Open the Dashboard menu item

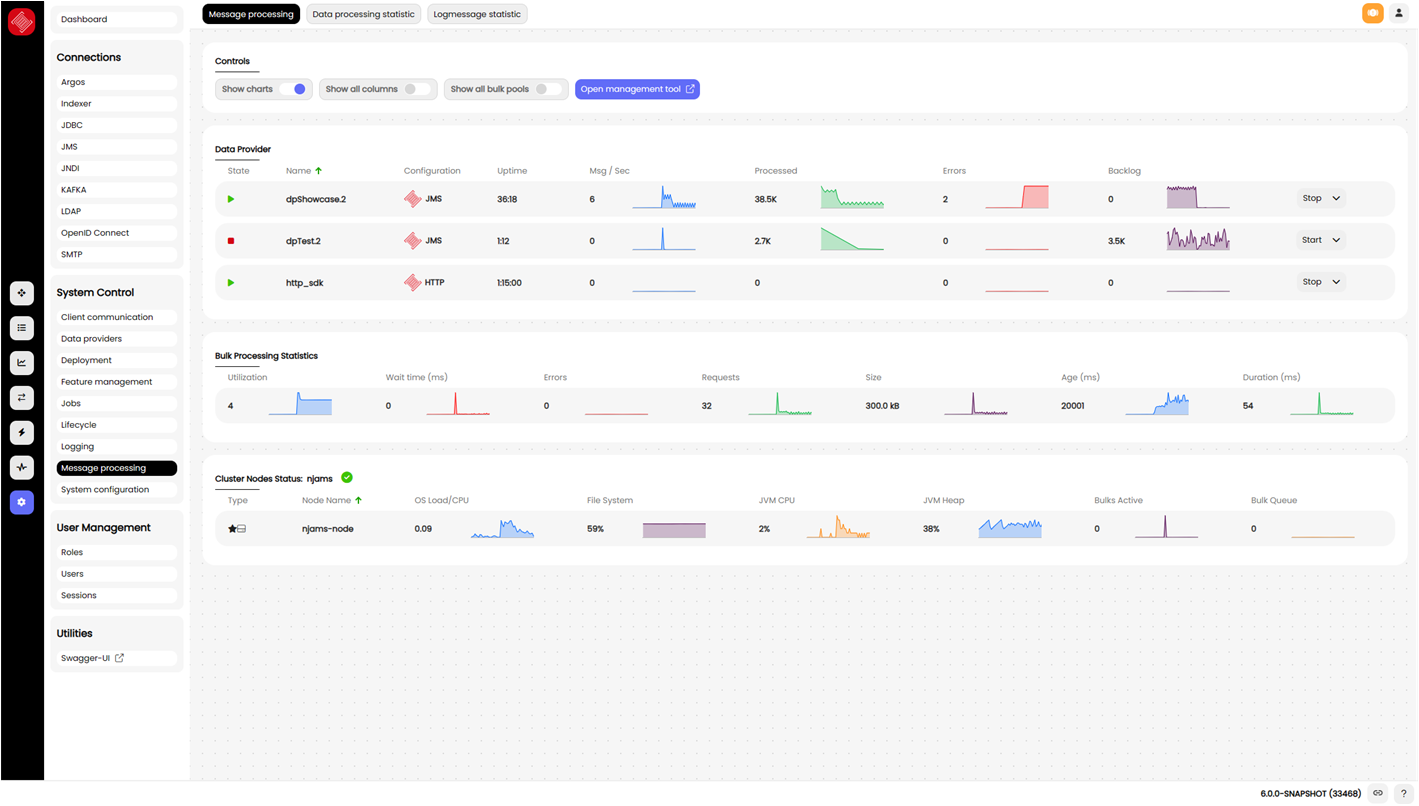117,19
